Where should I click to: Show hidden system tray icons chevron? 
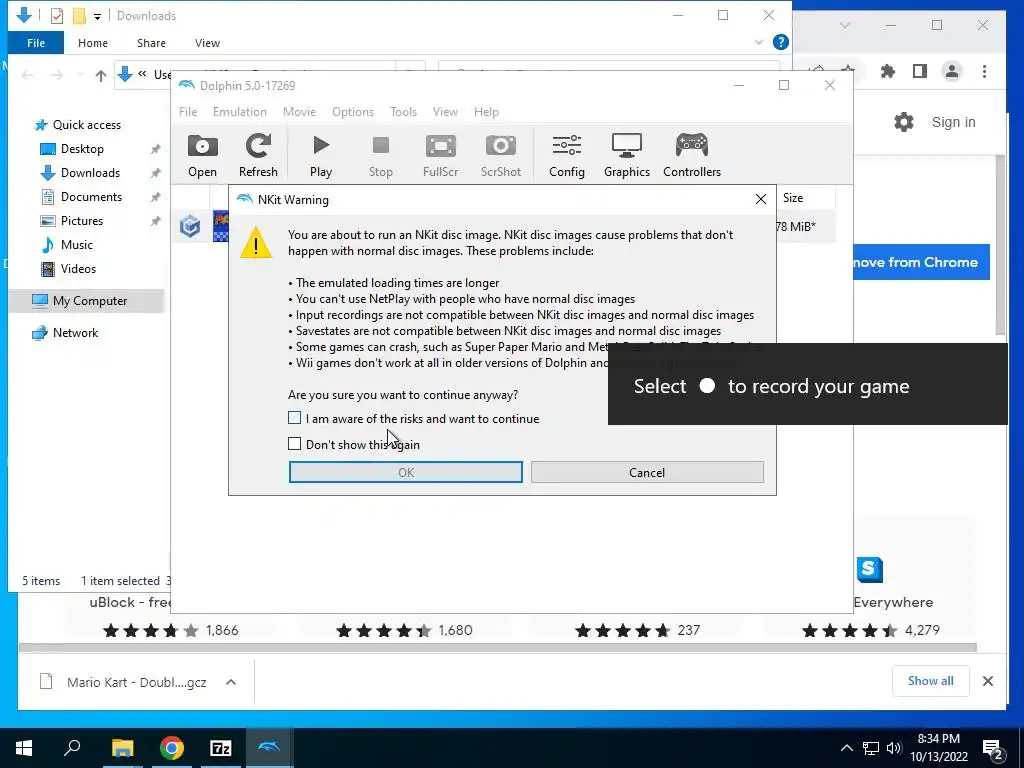(846, 748)
